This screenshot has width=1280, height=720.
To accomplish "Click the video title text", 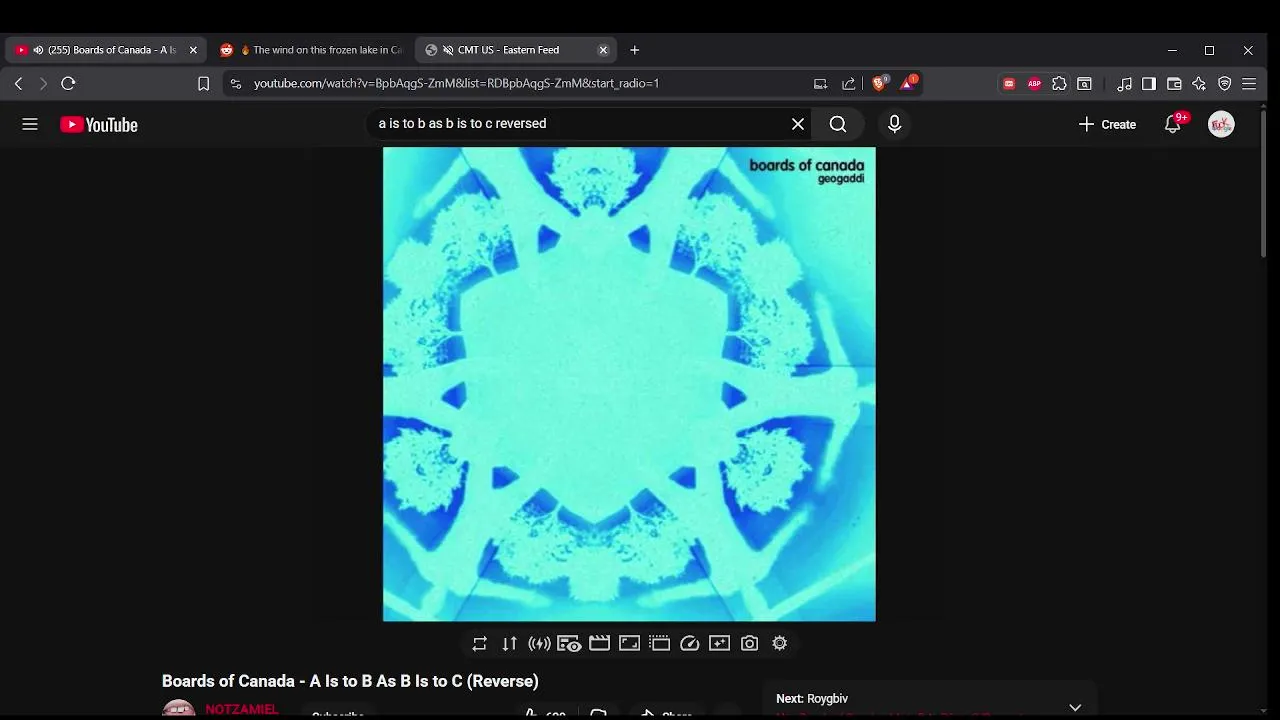I will click(350, 681).
